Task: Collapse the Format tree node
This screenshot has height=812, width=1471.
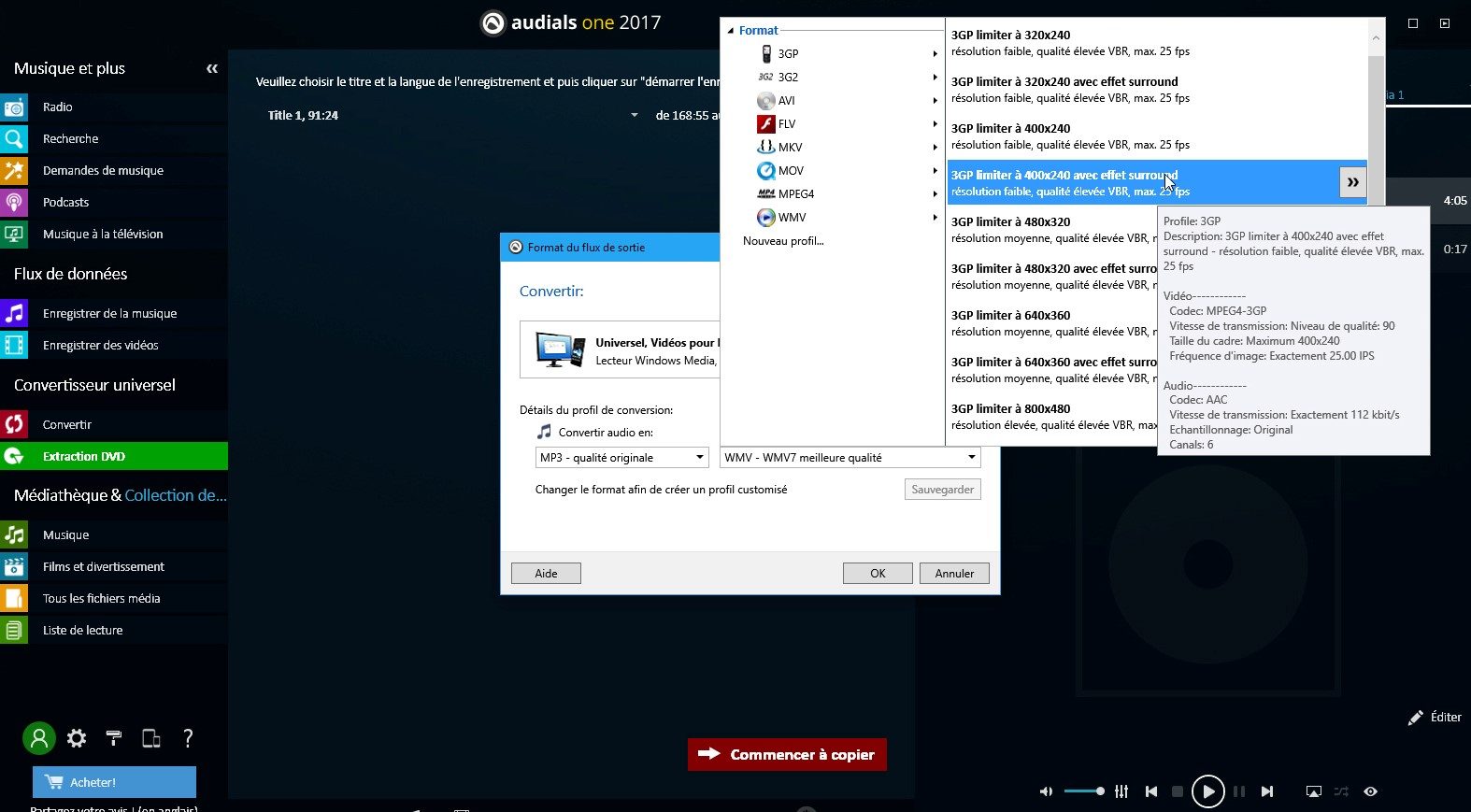Action: (731, 31)
